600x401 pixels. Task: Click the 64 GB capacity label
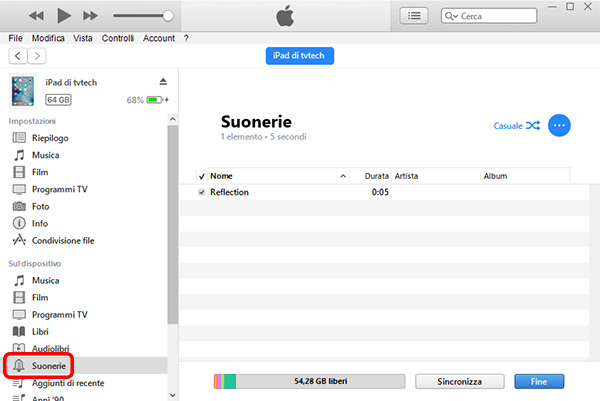58,100
